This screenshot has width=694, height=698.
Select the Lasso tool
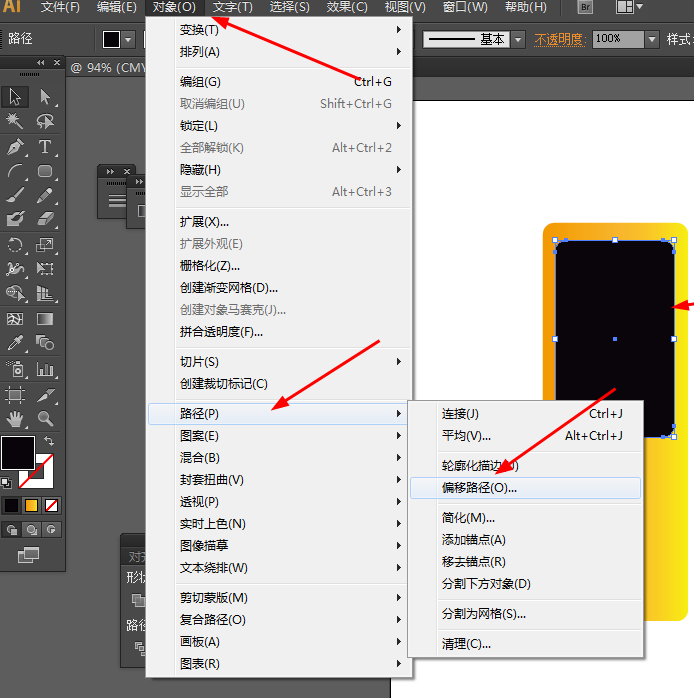[45, 121]
